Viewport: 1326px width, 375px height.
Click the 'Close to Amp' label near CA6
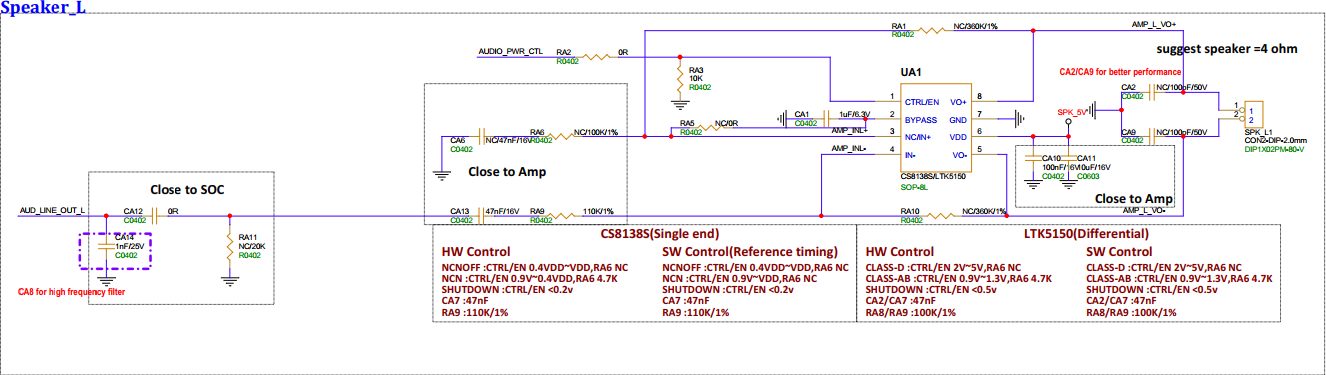click(508, 171)
